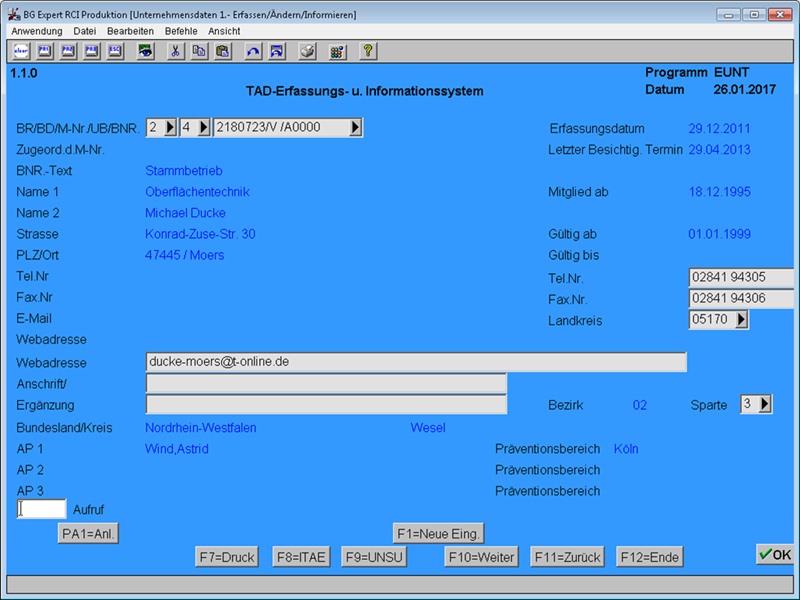Open the Sparte dropdown arrow
Image resolution: width=800 pixels, height=600 pixels.
[x=765, y=404]
